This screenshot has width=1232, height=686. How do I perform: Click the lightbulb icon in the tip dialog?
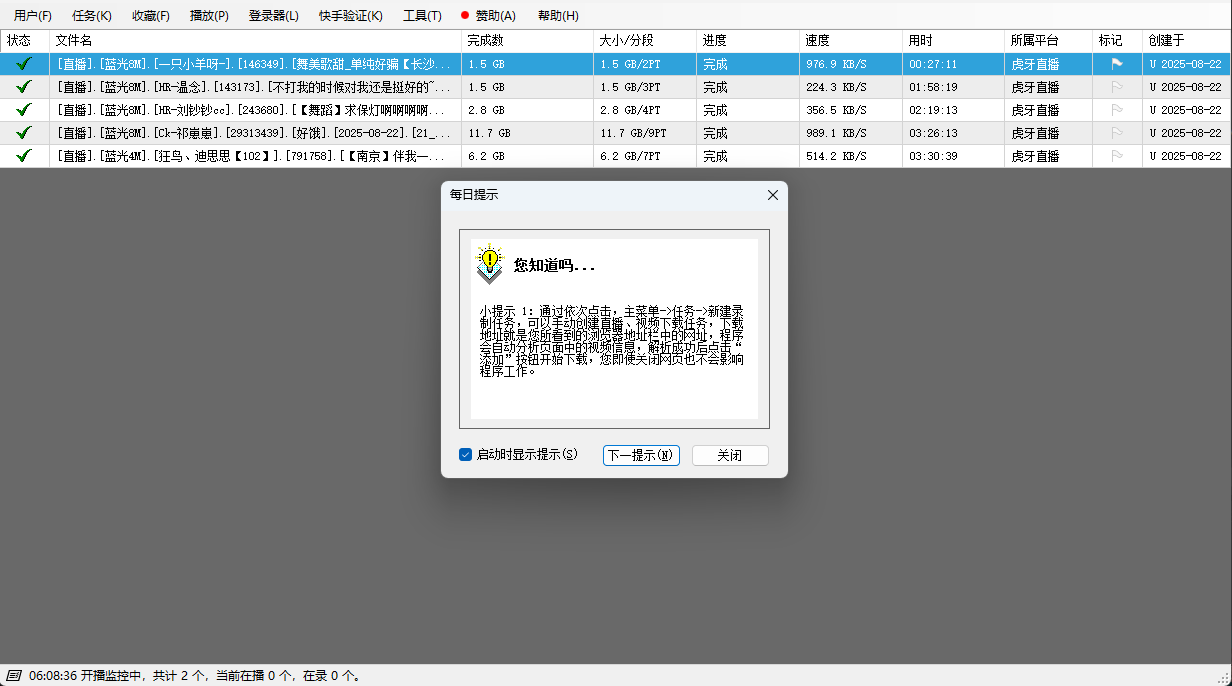[489, 262]
